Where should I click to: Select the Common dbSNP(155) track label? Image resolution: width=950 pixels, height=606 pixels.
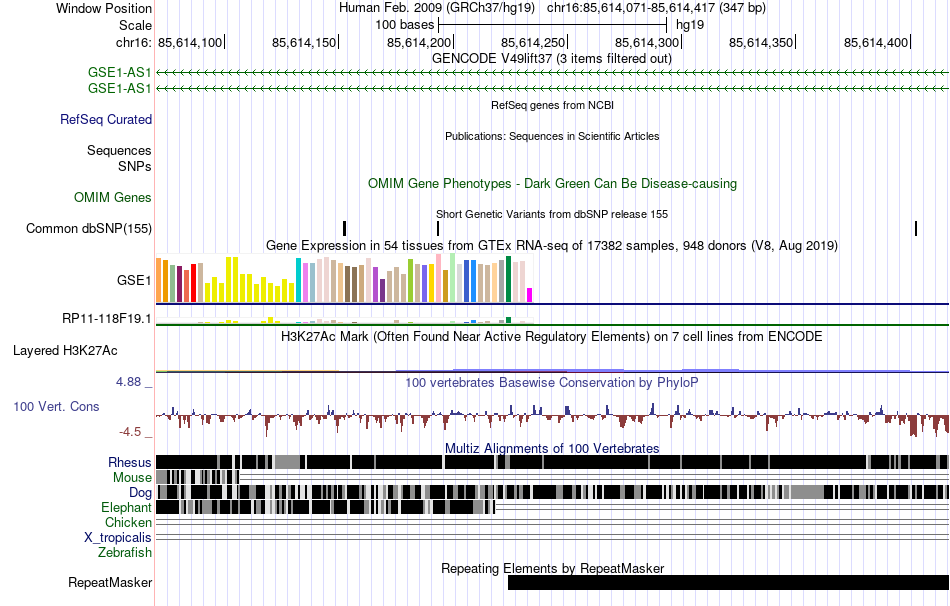coord(89,228)
